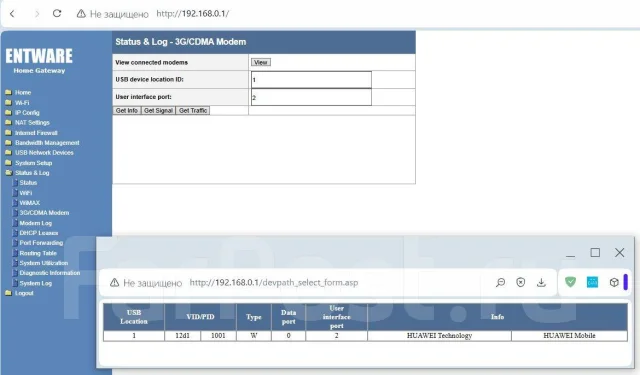Open NAT Settings menu link
The width and height of the screenshot is (640, 375).
pyautogui.click(x=32, y=122)
